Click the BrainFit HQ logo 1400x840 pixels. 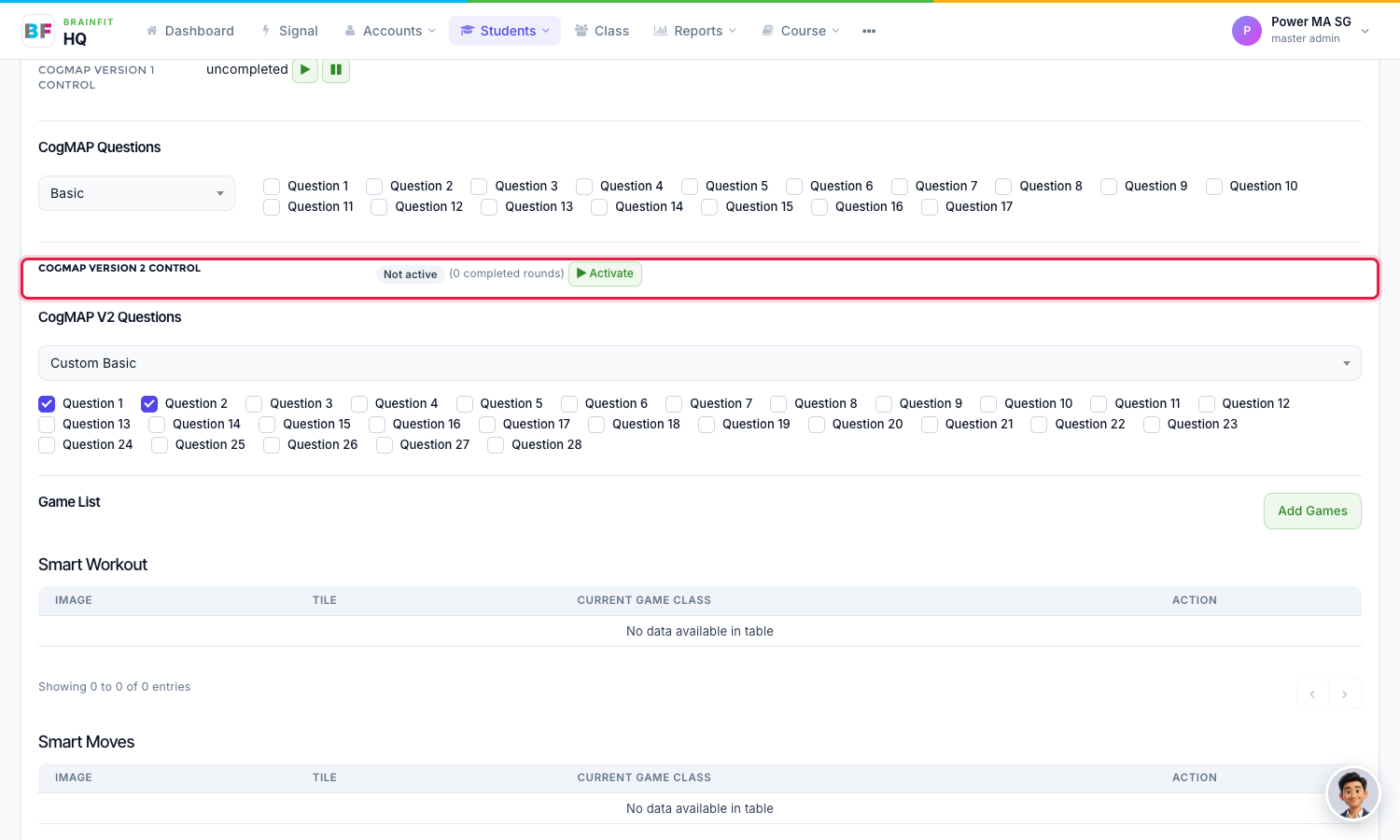pos(68,31)
